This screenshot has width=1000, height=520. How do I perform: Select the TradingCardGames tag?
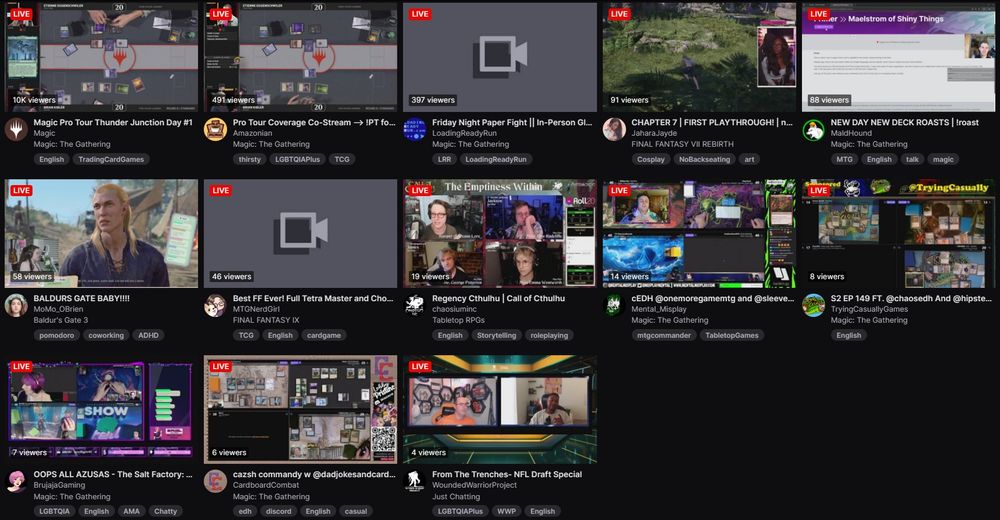pos(111,160)
